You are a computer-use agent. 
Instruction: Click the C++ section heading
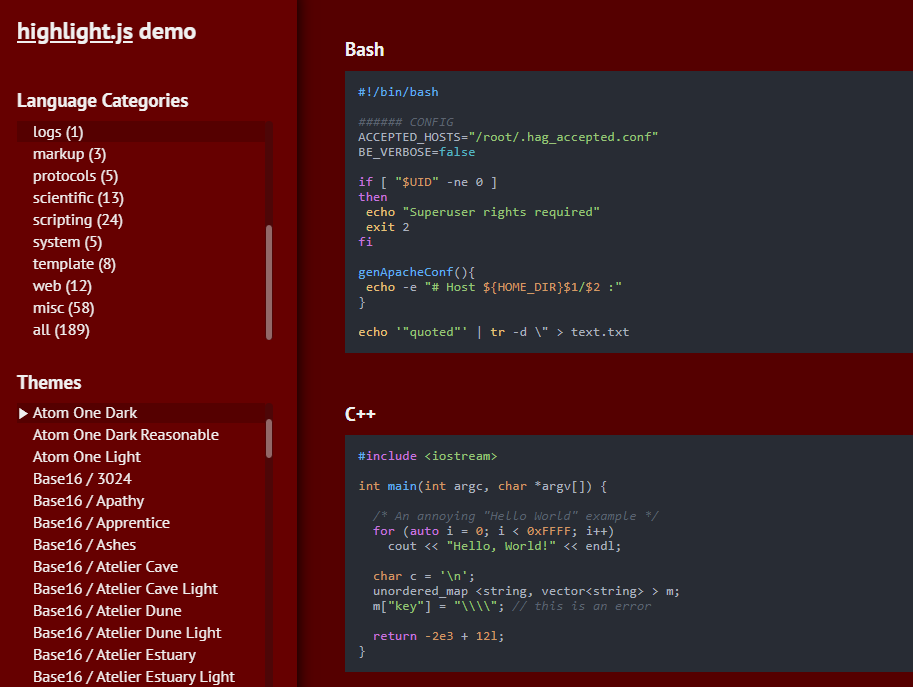pos(360,414)
